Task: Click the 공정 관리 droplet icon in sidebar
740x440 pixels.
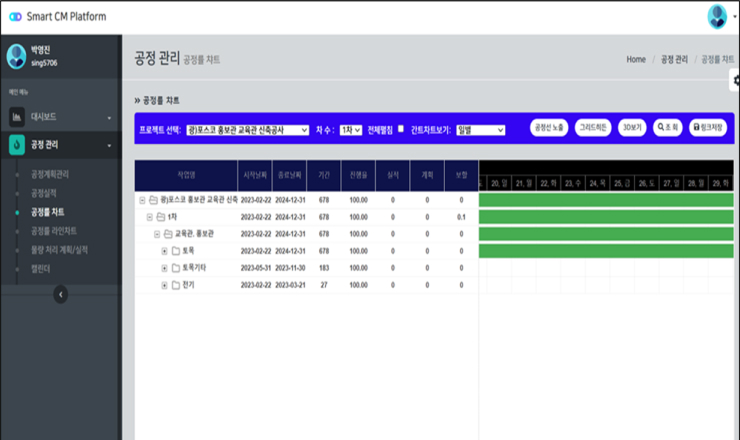Action: tap(17, 146)
